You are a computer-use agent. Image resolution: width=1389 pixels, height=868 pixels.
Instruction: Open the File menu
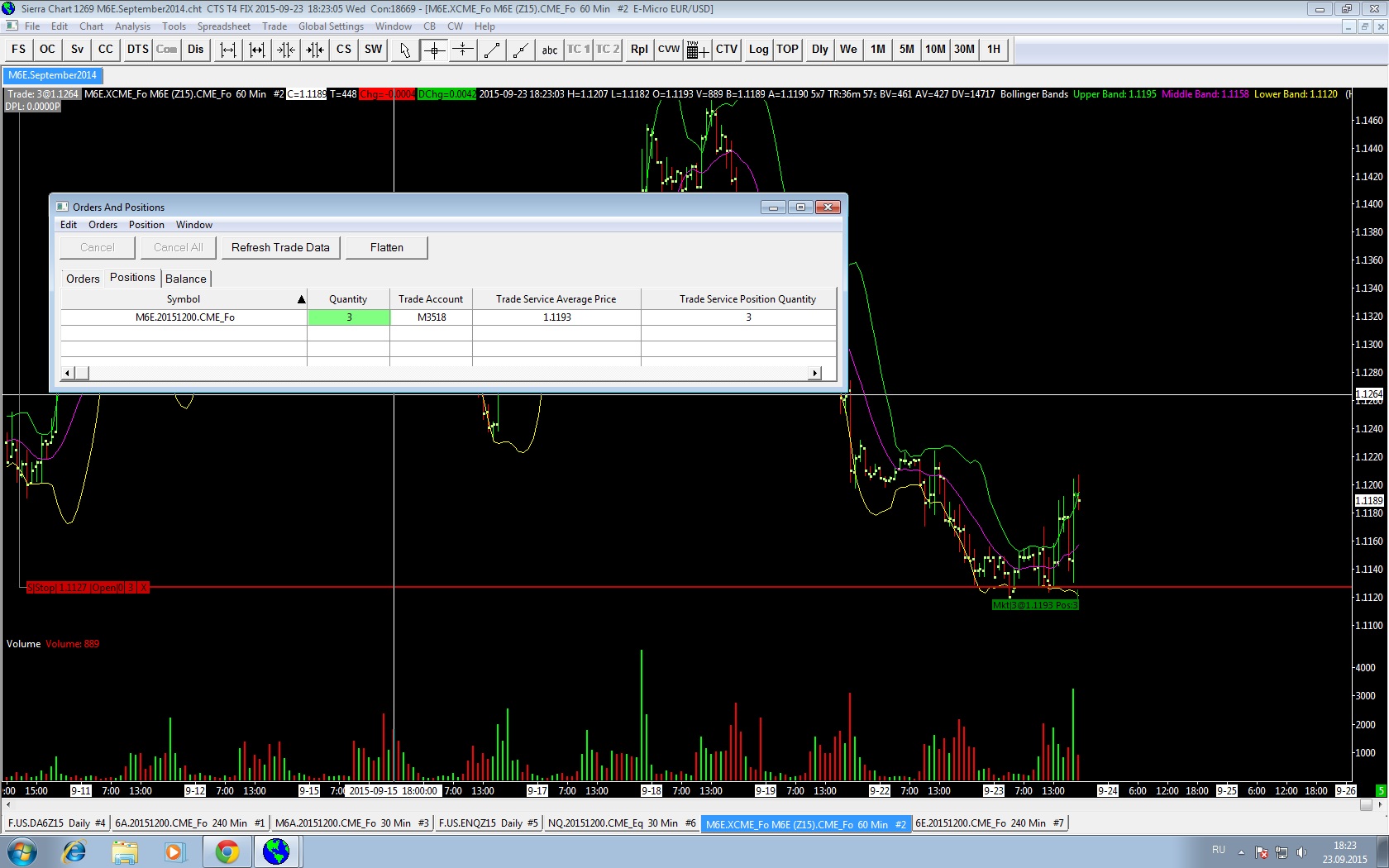coord(32,26)
